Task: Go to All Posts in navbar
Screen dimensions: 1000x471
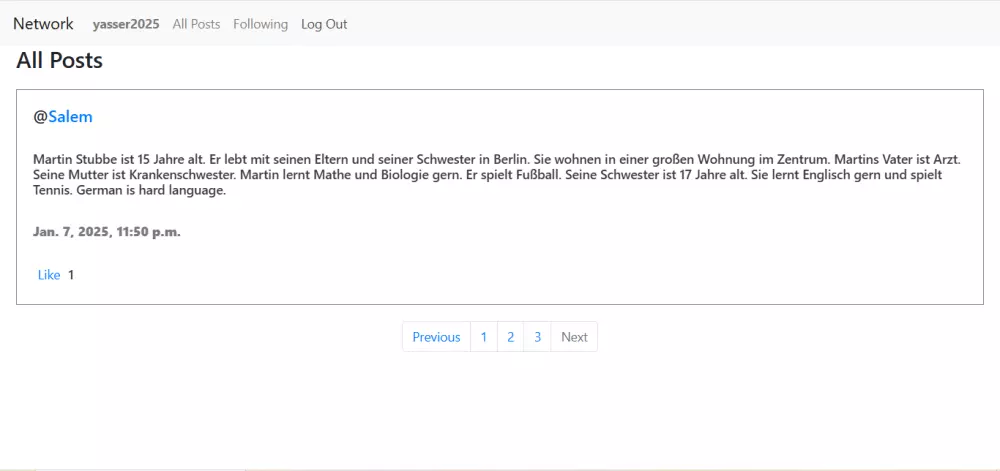Action: [196, 24]
